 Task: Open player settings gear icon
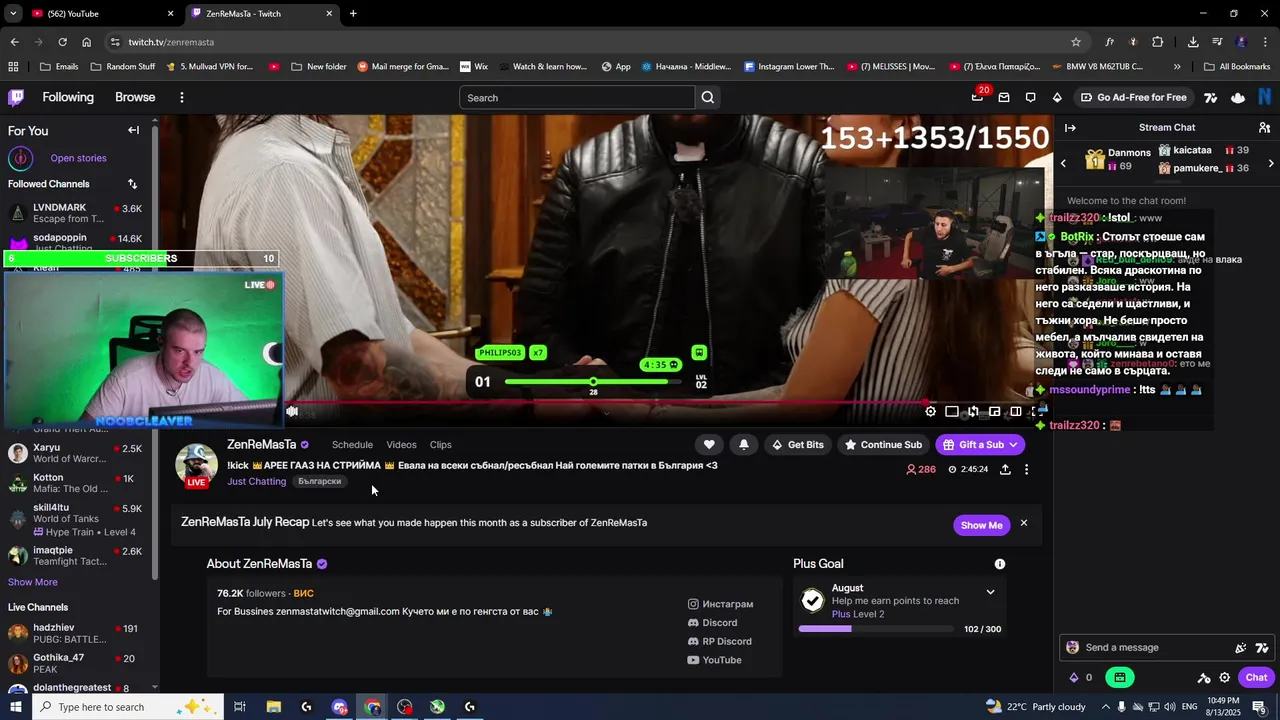pos(930,411)
